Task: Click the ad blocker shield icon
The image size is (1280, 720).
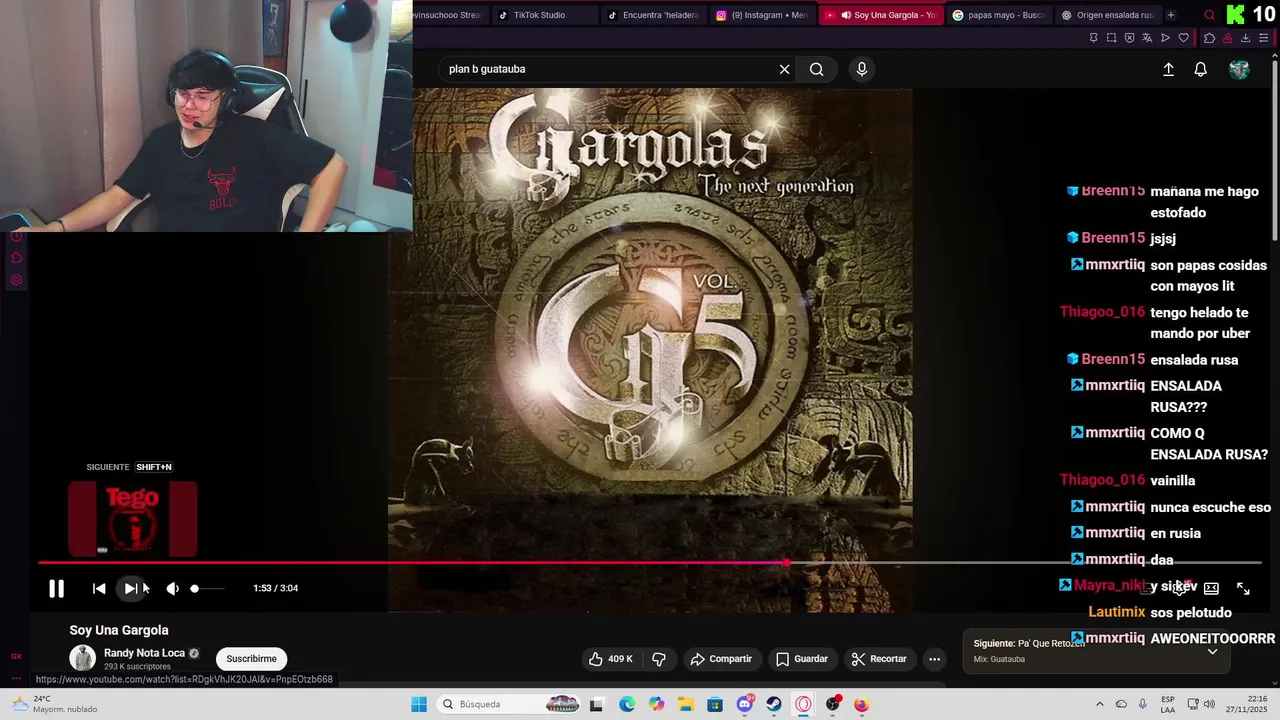Action: click(1129, 38)
